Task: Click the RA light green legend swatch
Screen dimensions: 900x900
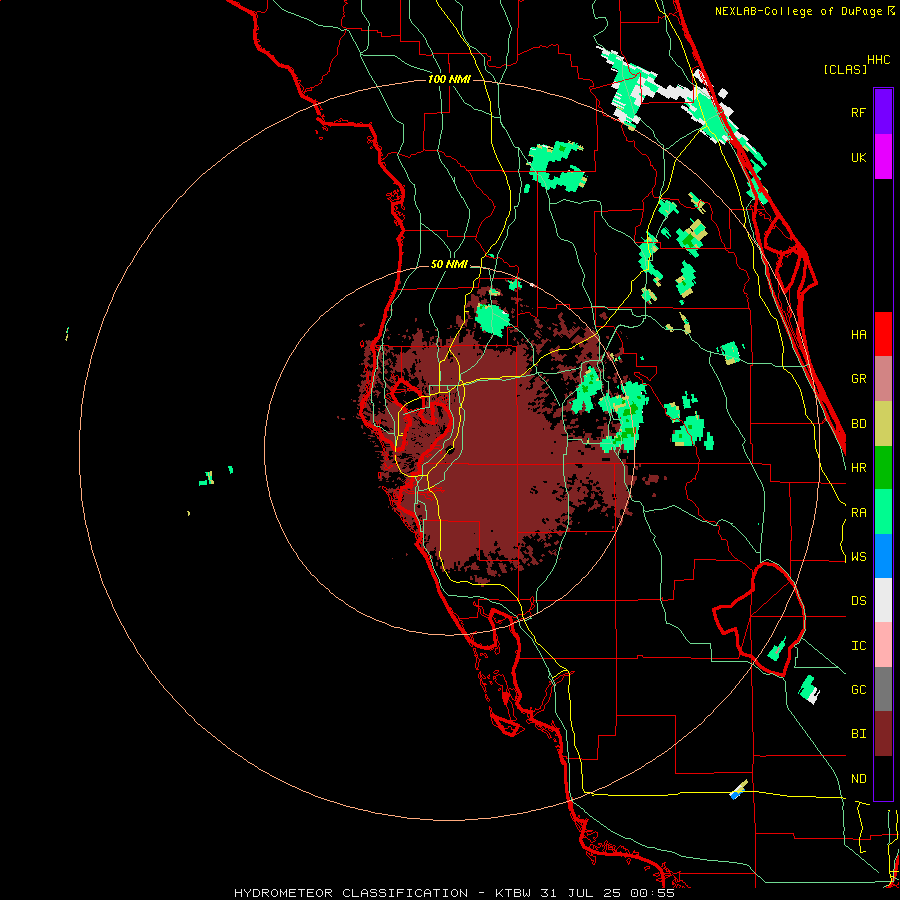Action: [x=883, y=512]
